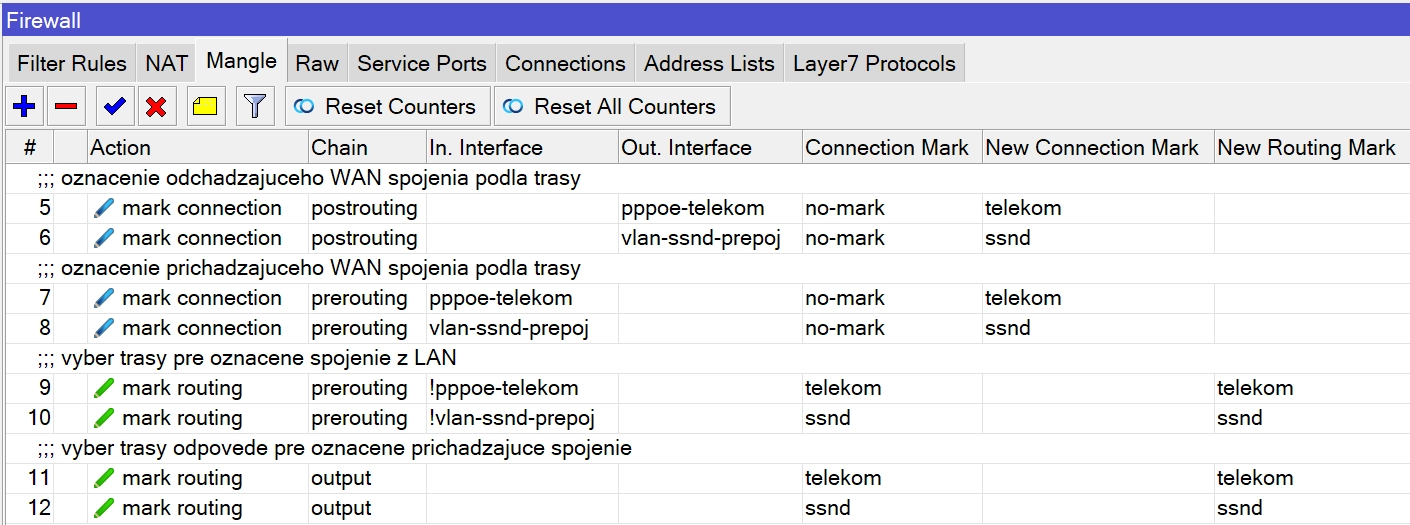Click the blue plus add rule icon
Image resolution: width=1410 pixels, height=525 pixels.
[x=23, y=106]
